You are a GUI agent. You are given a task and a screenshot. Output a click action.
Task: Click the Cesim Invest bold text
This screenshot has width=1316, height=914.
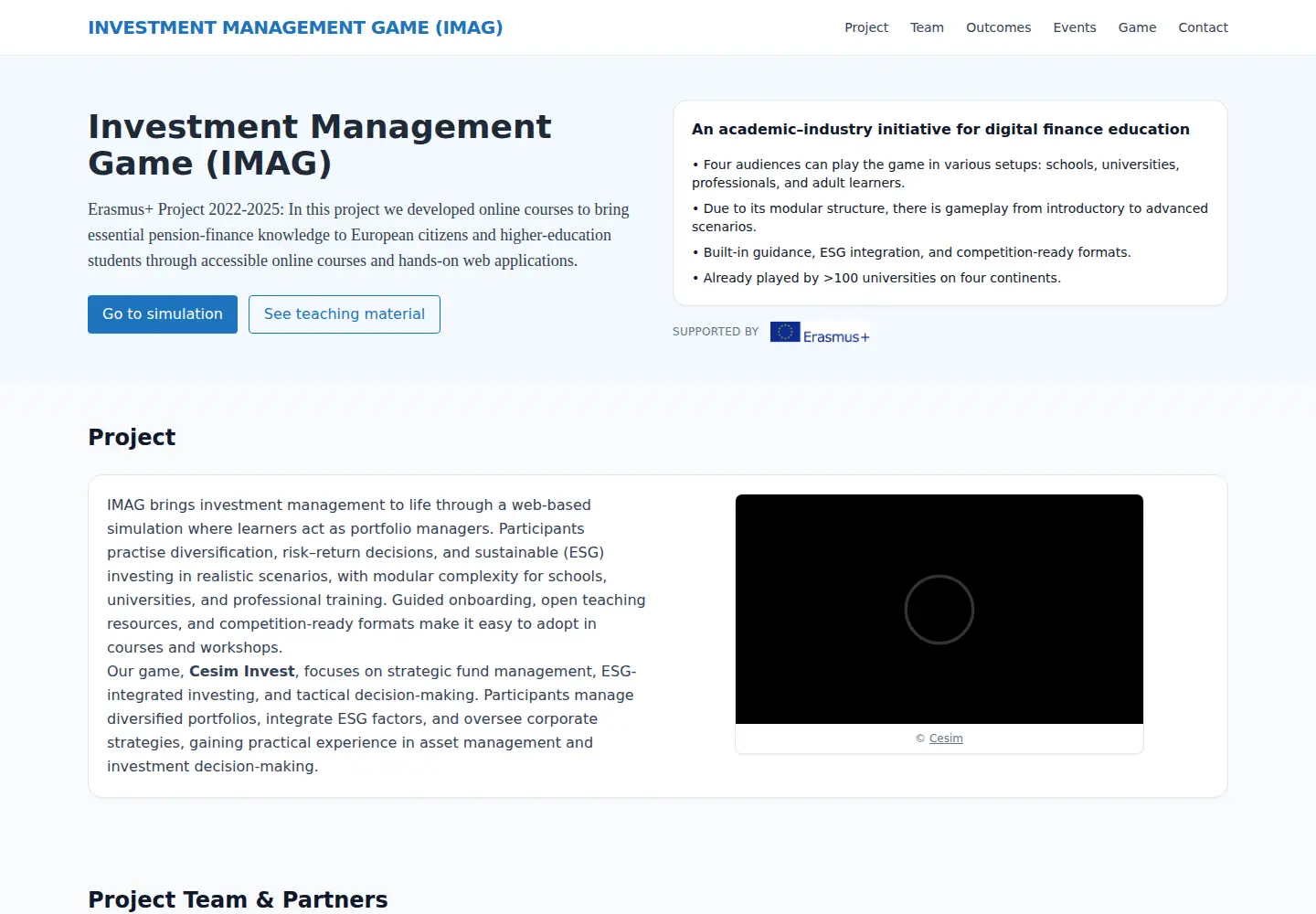click(x=242, y=671)
